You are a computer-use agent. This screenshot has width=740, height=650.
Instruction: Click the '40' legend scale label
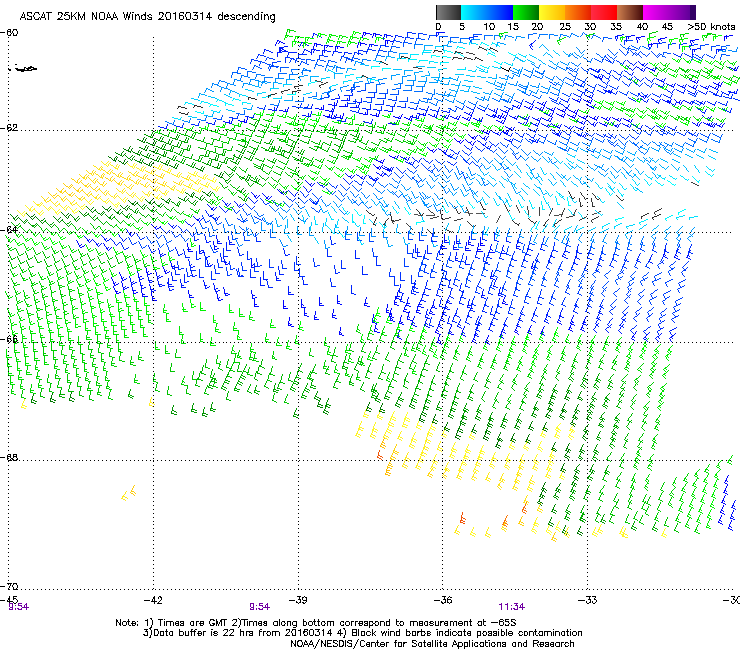pyautogui.click(x=642, y=26)
